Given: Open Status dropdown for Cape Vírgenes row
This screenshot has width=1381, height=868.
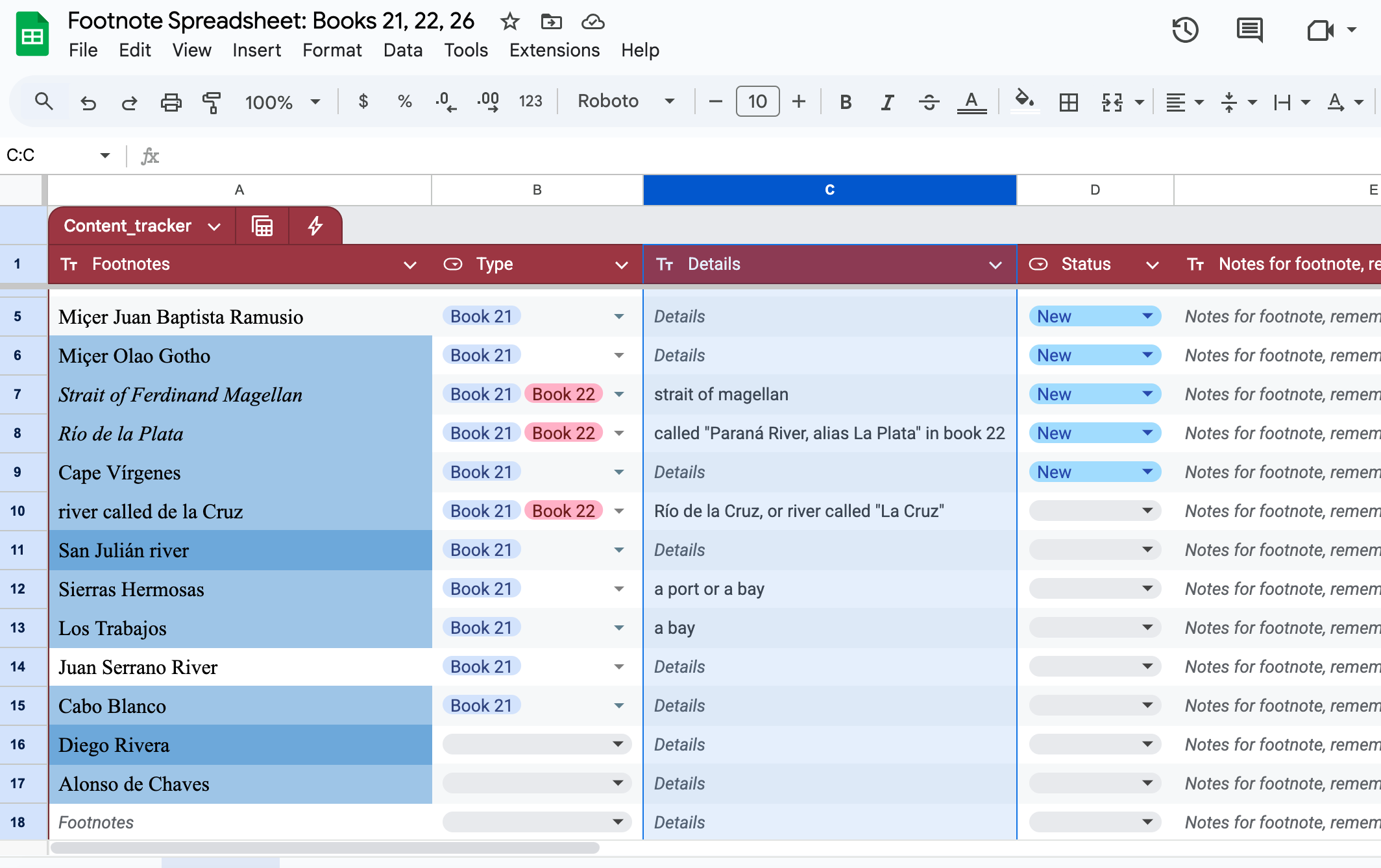Looking at the screenshot, I should (x=1147, y=472).
